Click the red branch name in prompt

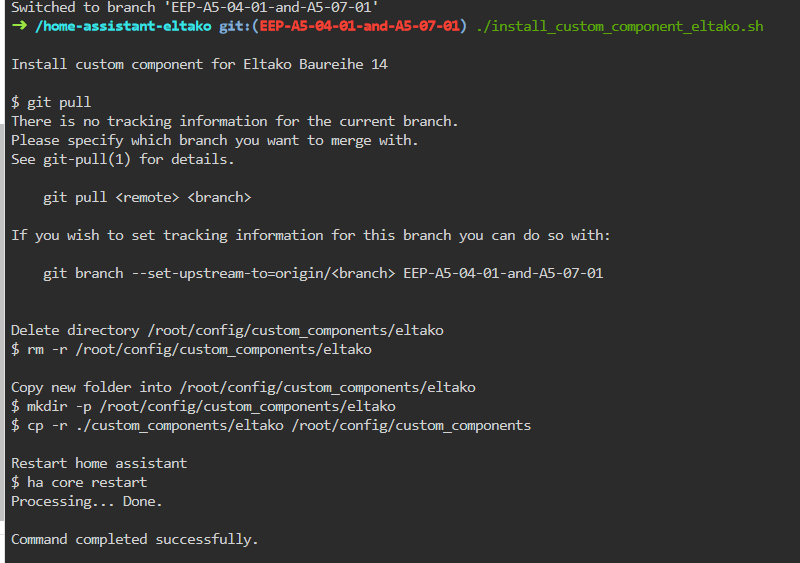coord(360,26)
